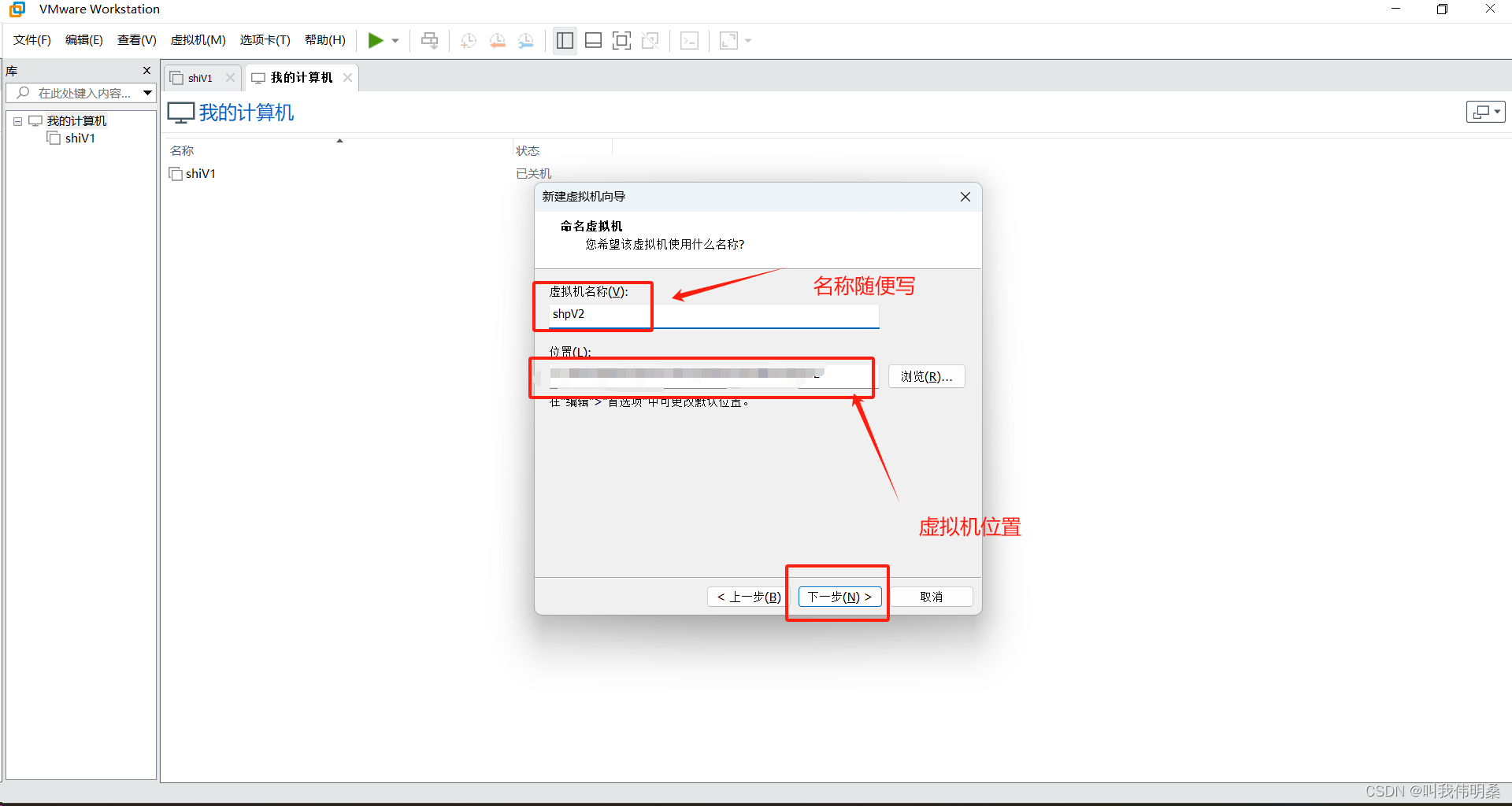Click the 位置 path input field
Screen dimensions: 1512x806
tap(713, 376)
